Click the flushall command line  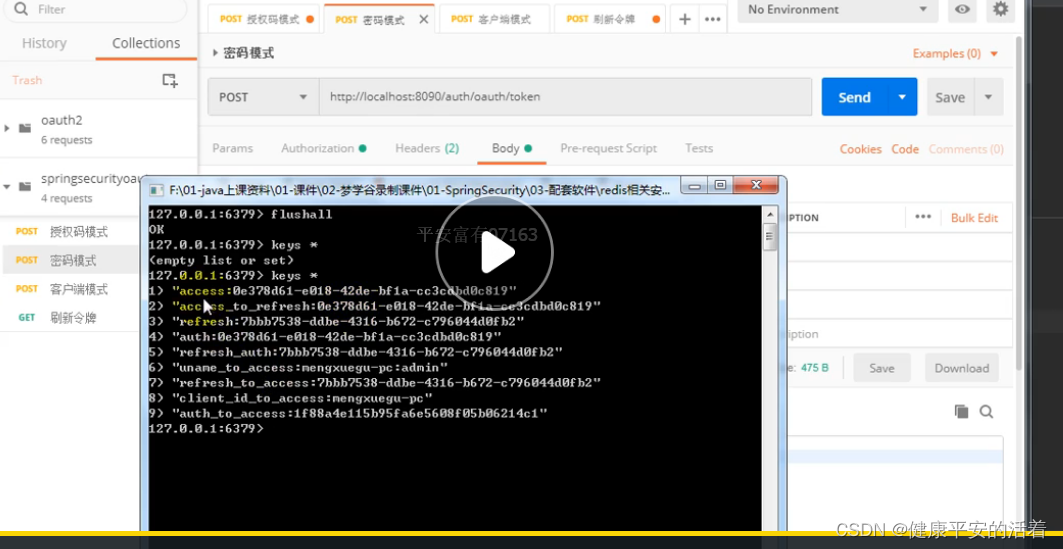241,214
